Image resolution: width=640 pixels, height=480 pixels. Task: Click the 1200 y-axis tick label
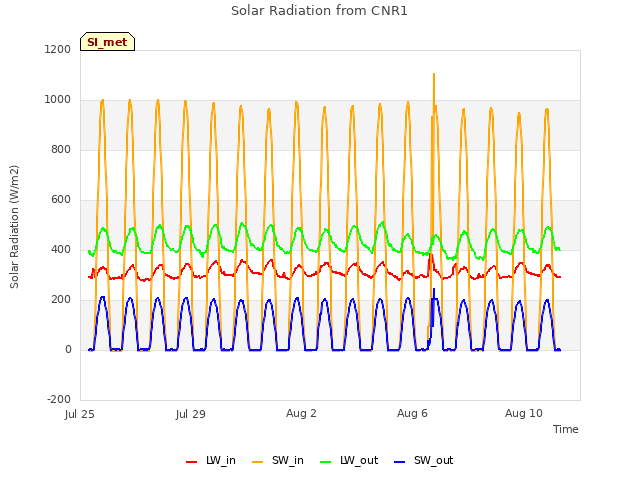point(58,49)
